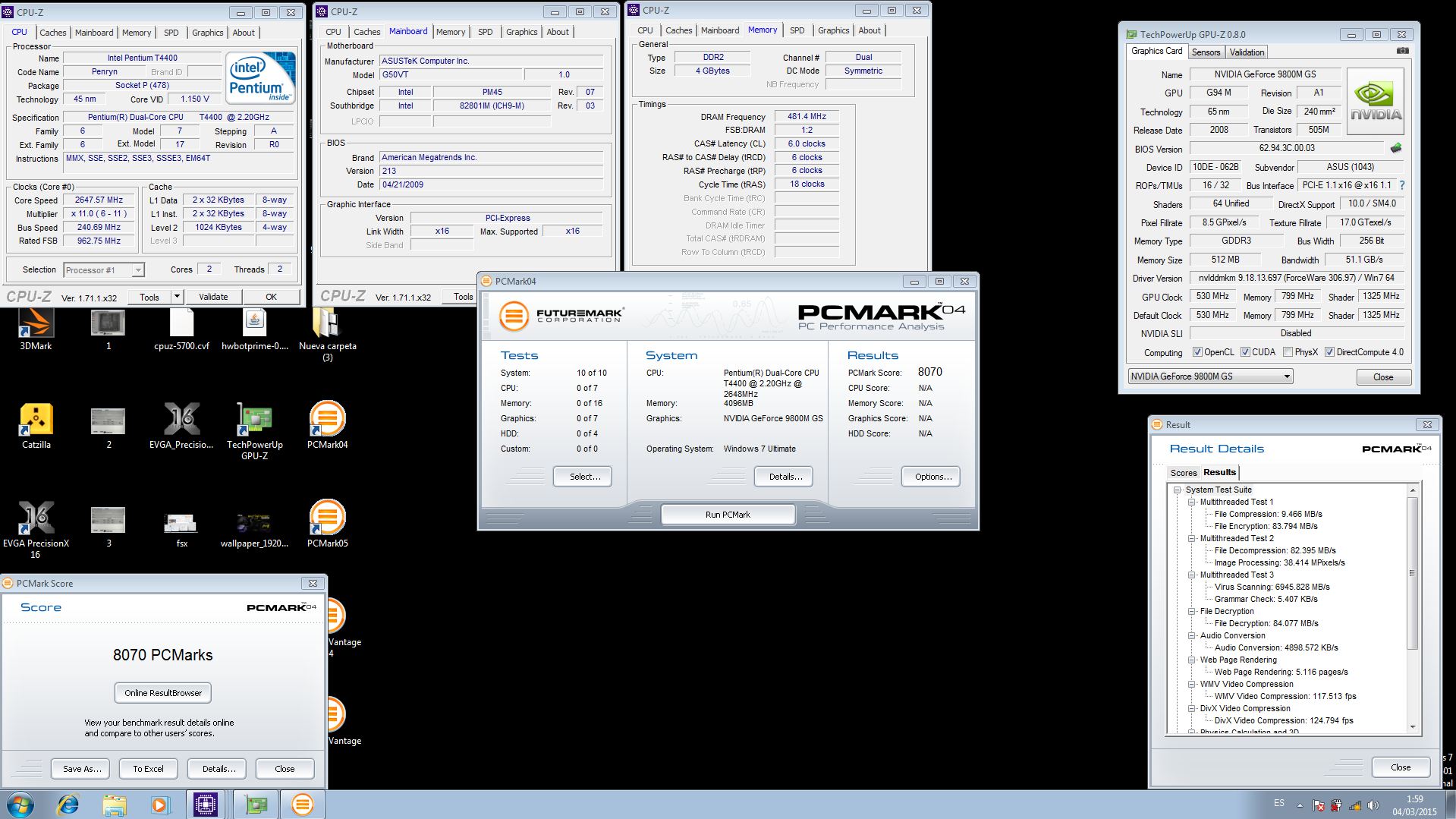
Task: Click Options... button under Results
Action: [x=932, y=477]
